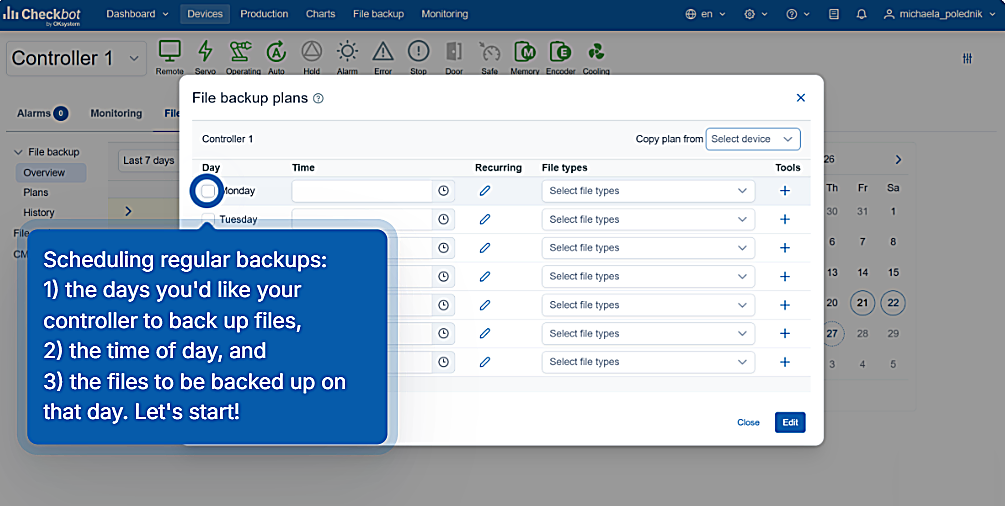Screen dimensions: 1005x506
Task: Edit Monday recurring with pencil icon
Action: 485,190
